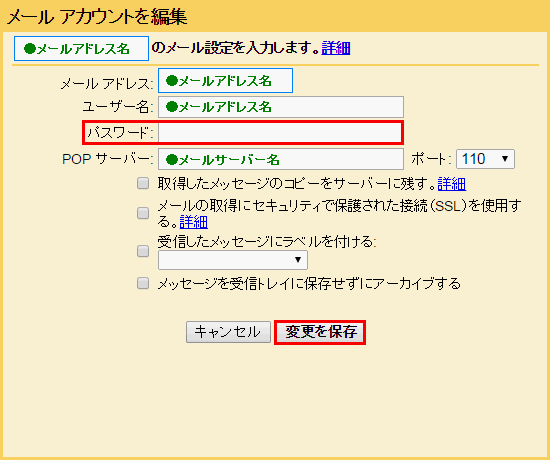
Task: Enable archiving messages skipping inbox checkbox
Action: click(x=143, y=283)
